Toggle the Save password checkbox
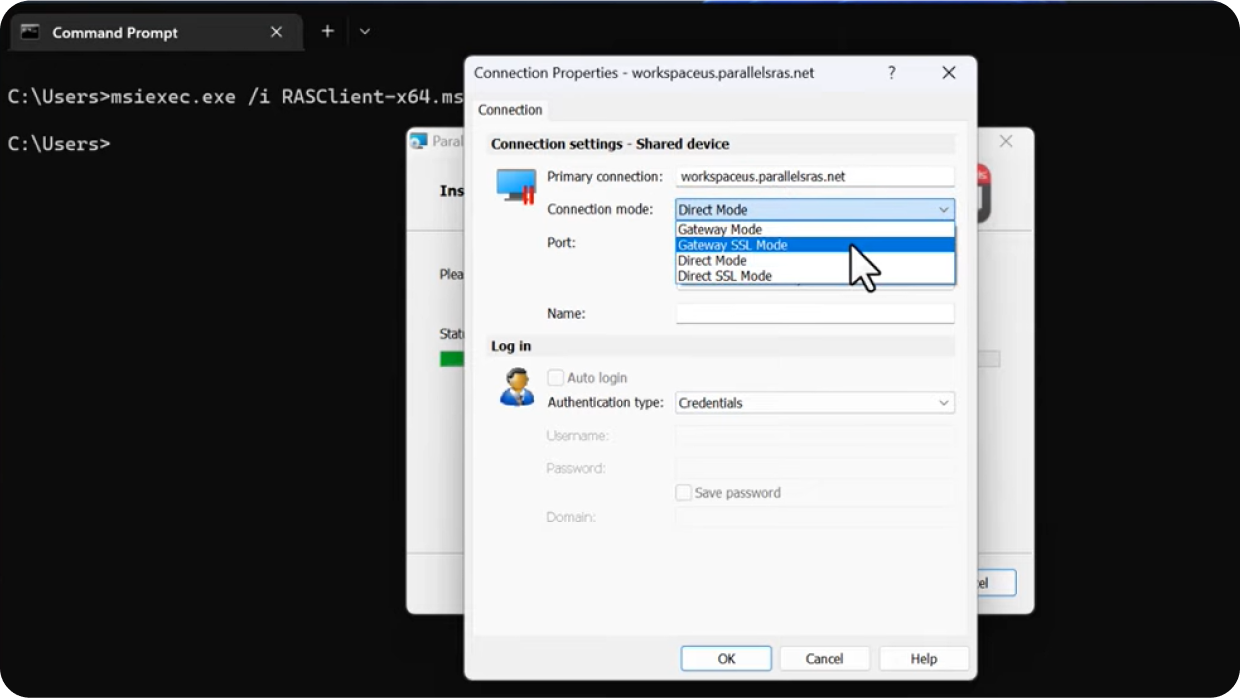The width and height of the screenshot is (1240, 698). point(684,493)
